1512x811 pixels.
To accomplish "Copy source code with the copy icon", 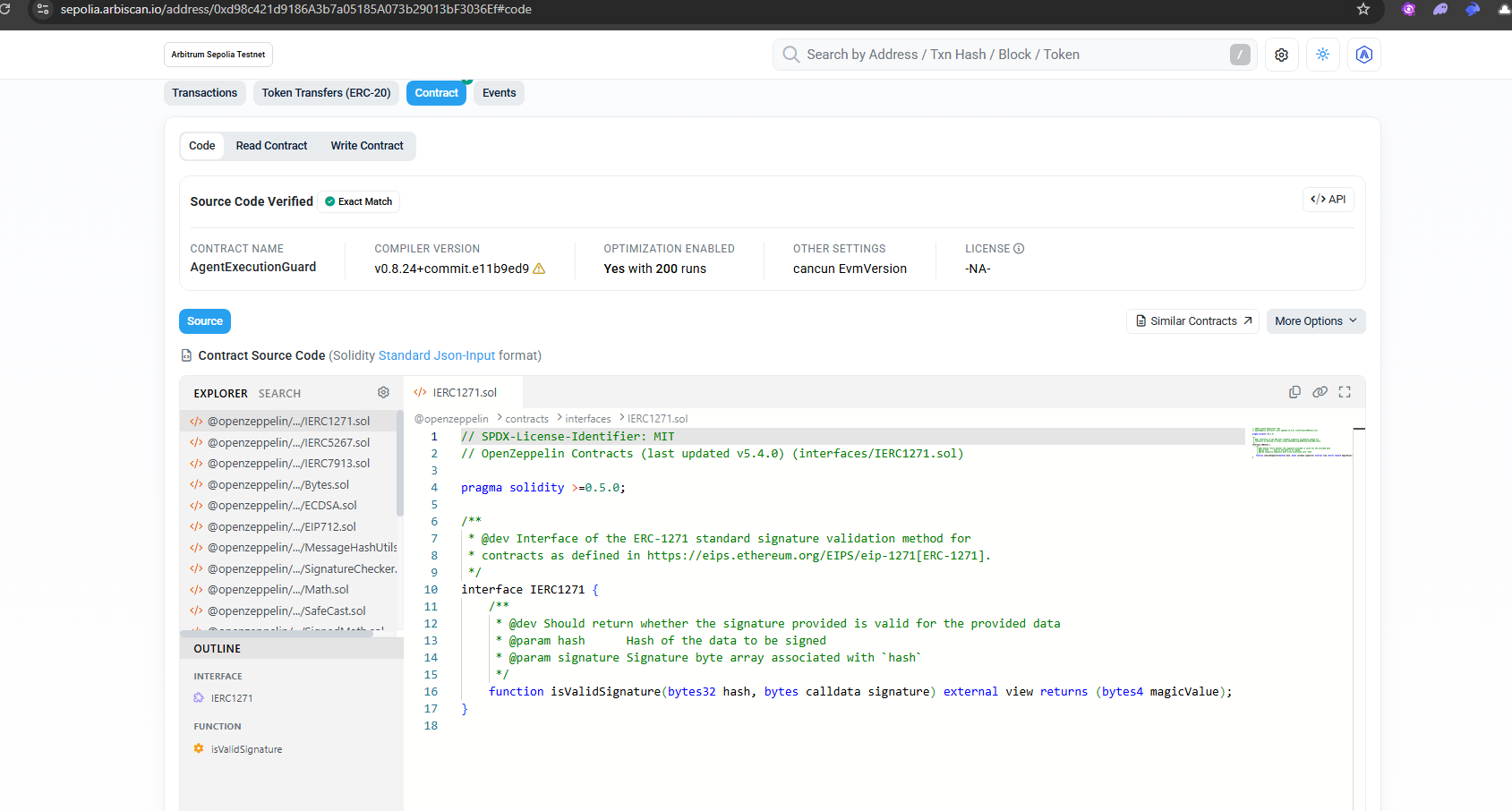I will tap(1294, 392).
